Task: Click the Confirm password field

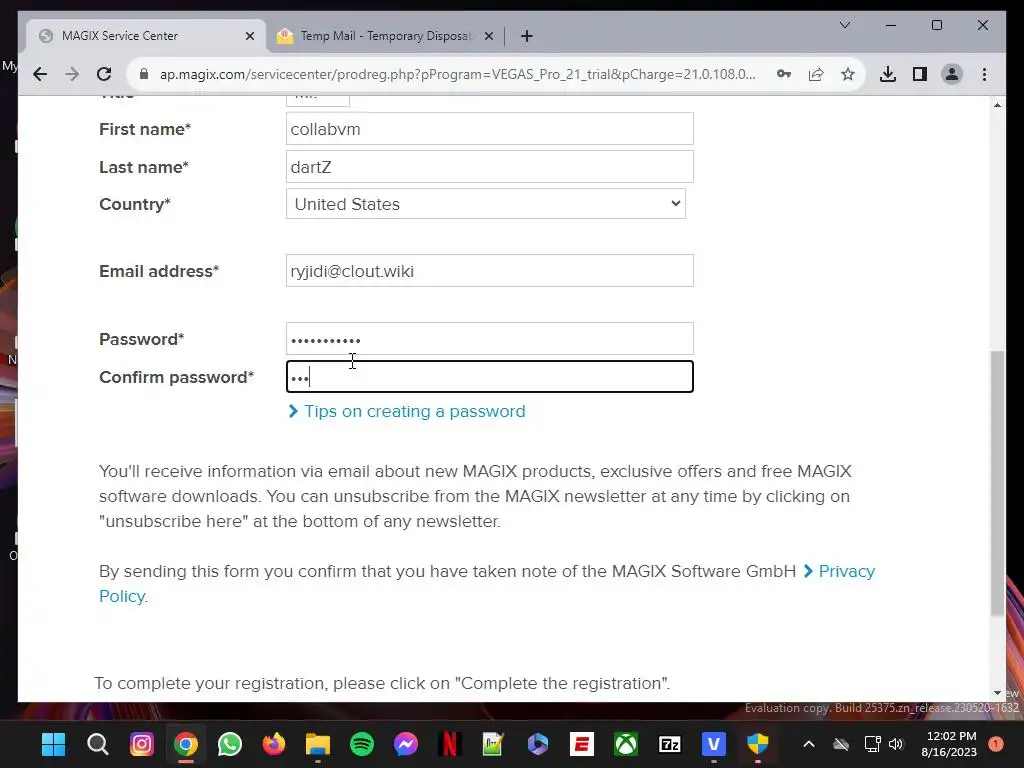Action: pos(489,377)
